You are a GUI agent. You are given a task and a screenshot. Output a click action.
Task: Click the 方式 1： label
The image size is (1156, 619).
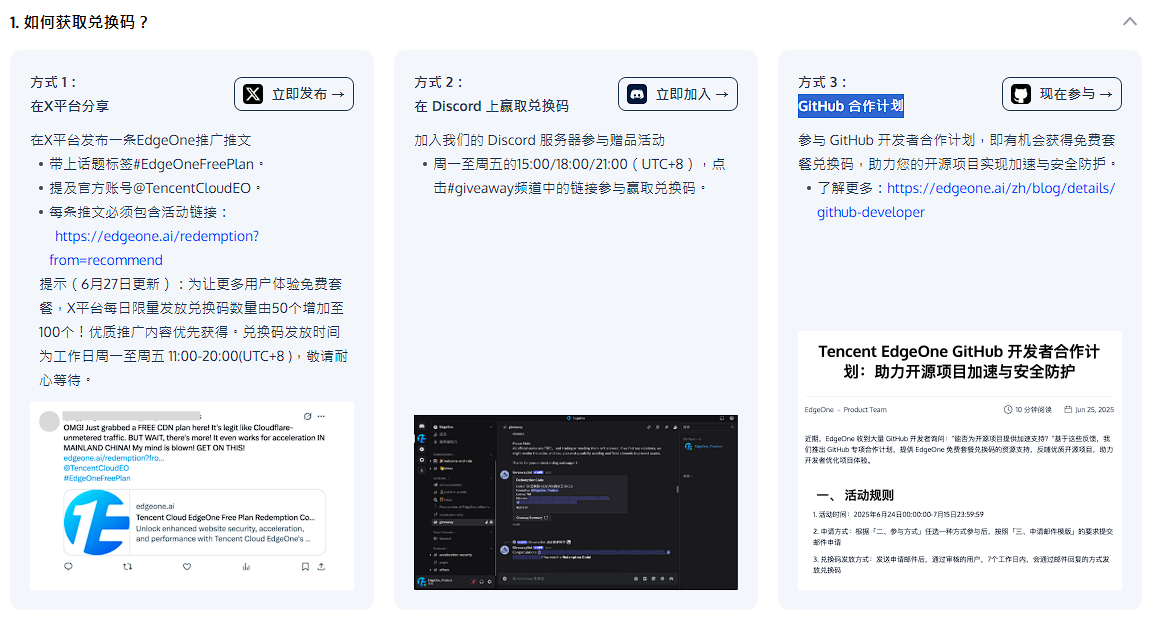[x=53, y=83]
